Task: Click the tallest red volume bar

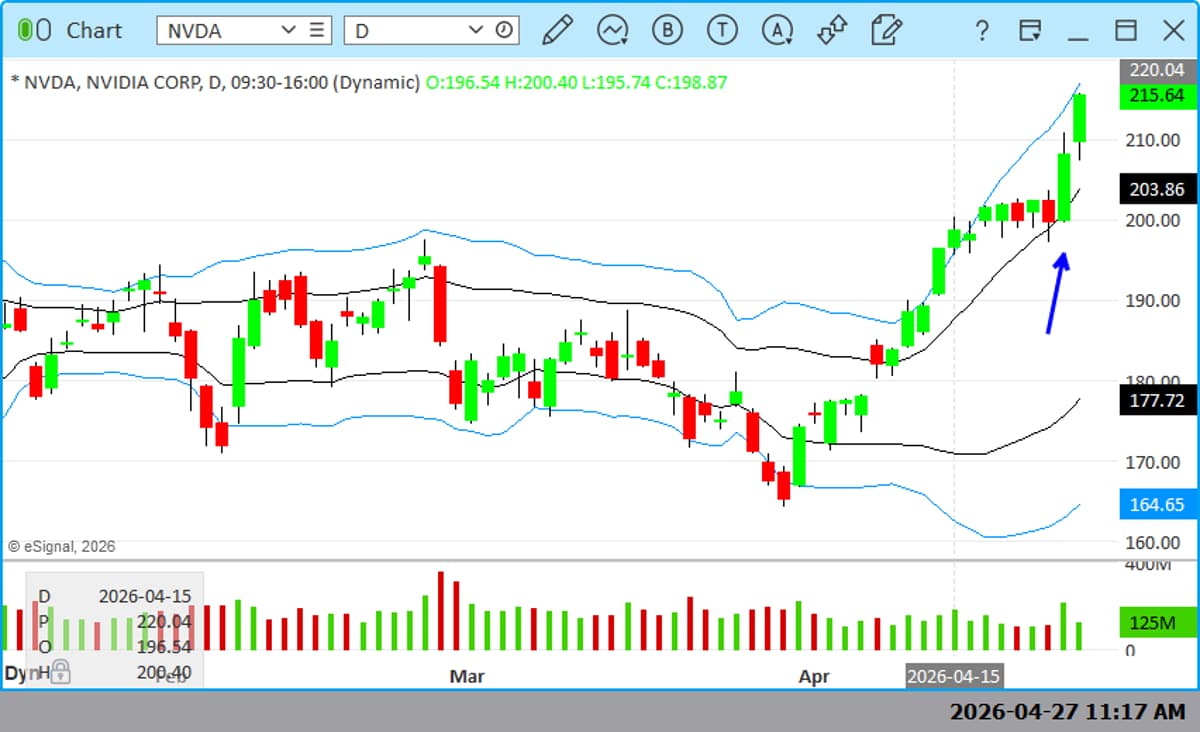Action: pyautogui.click(x=440, y=611)
